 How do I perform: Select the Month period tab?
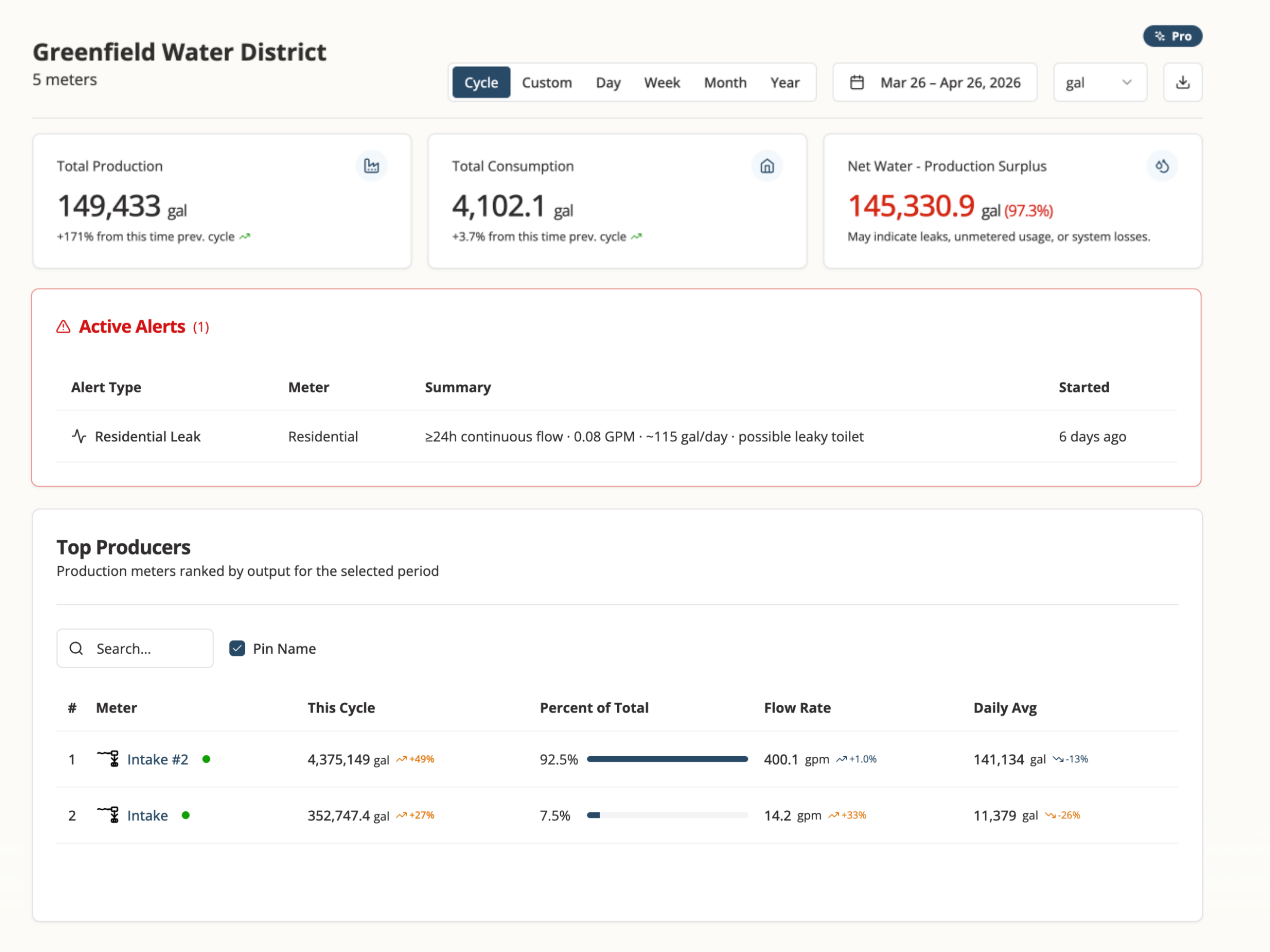tap(725, 83)
